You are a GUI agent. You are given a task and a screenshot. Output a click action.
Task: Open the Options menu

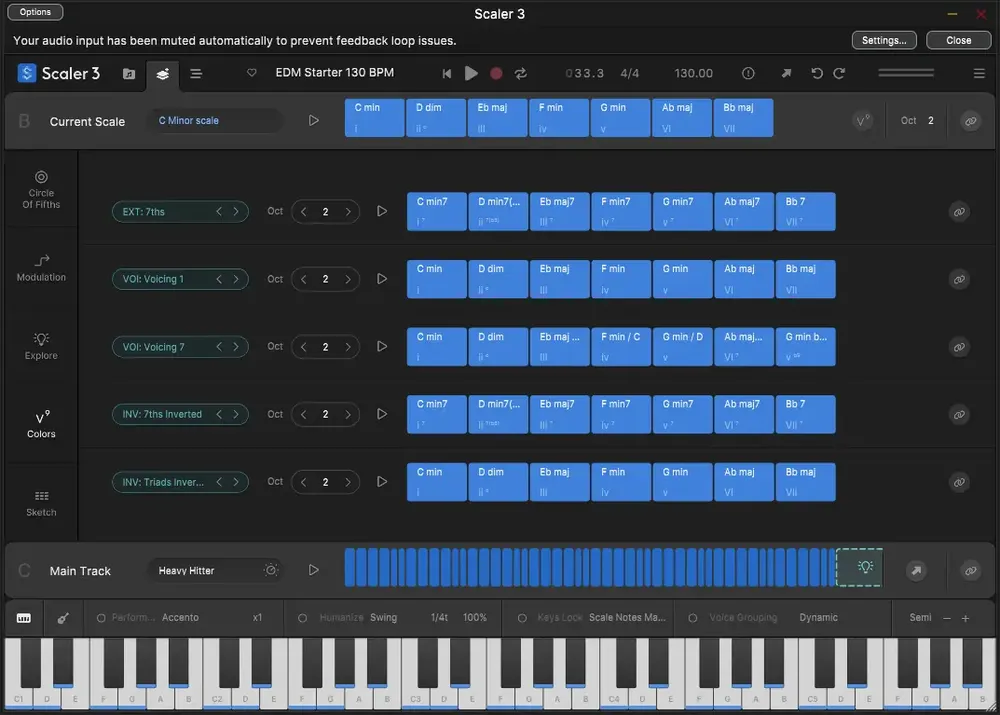[35, 12]
